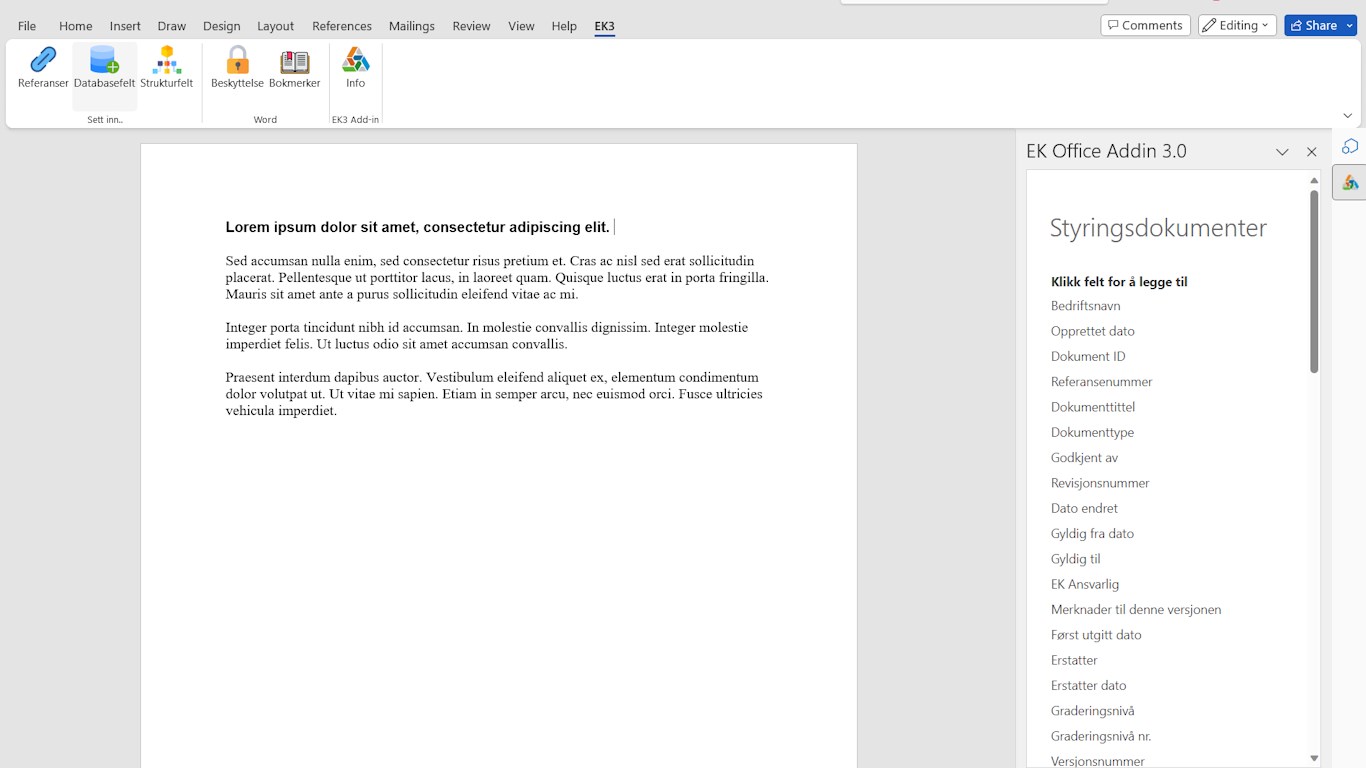Screen dimensions: 1366x768
Task: Click the bold Lorem ipsum heading
Action: click(x=417, y=227)
